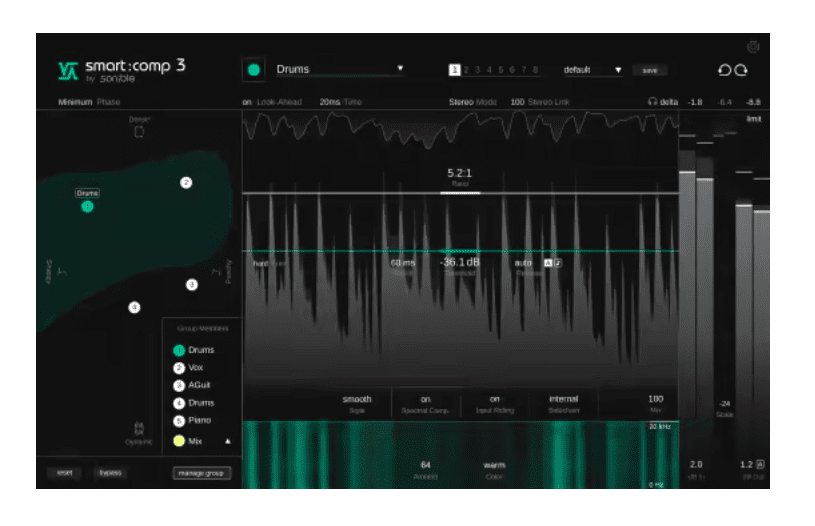Click the redo arrow icon
Screen dimensions: 815x526
point(741,70)
